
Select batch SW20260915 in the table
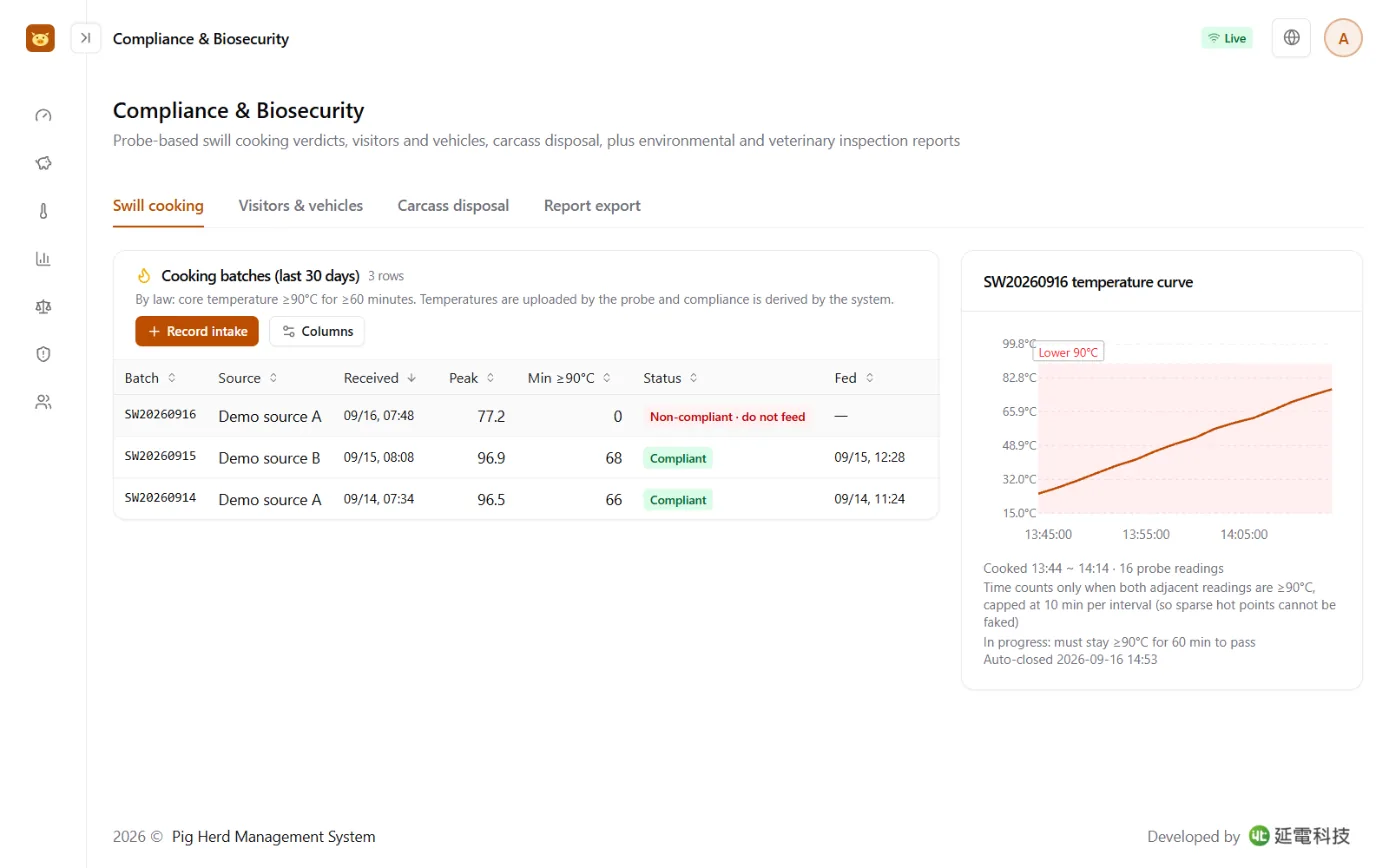coord(526,458)
